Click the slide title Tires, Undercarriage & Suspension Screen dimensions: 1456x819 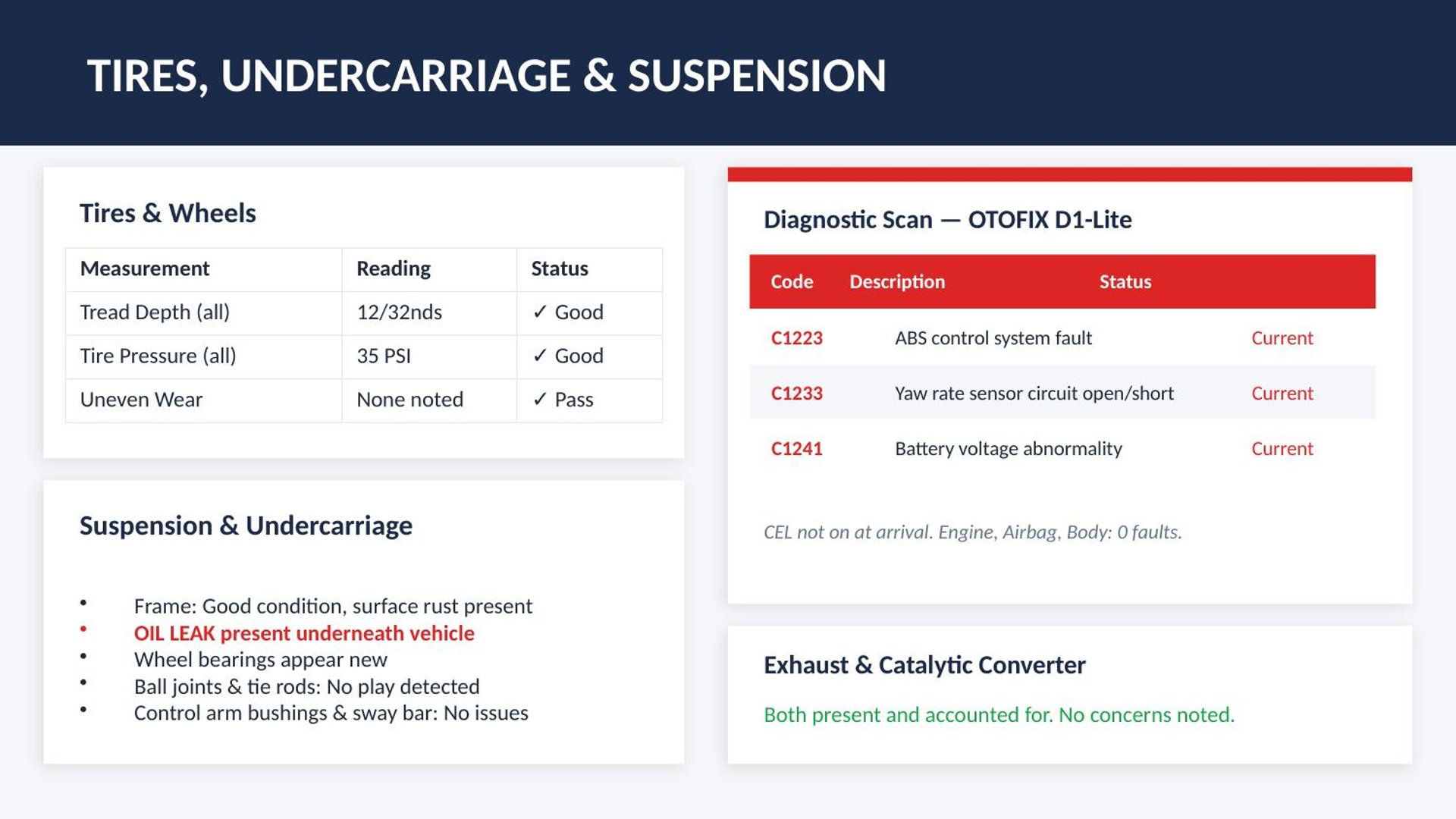point(486,76)
